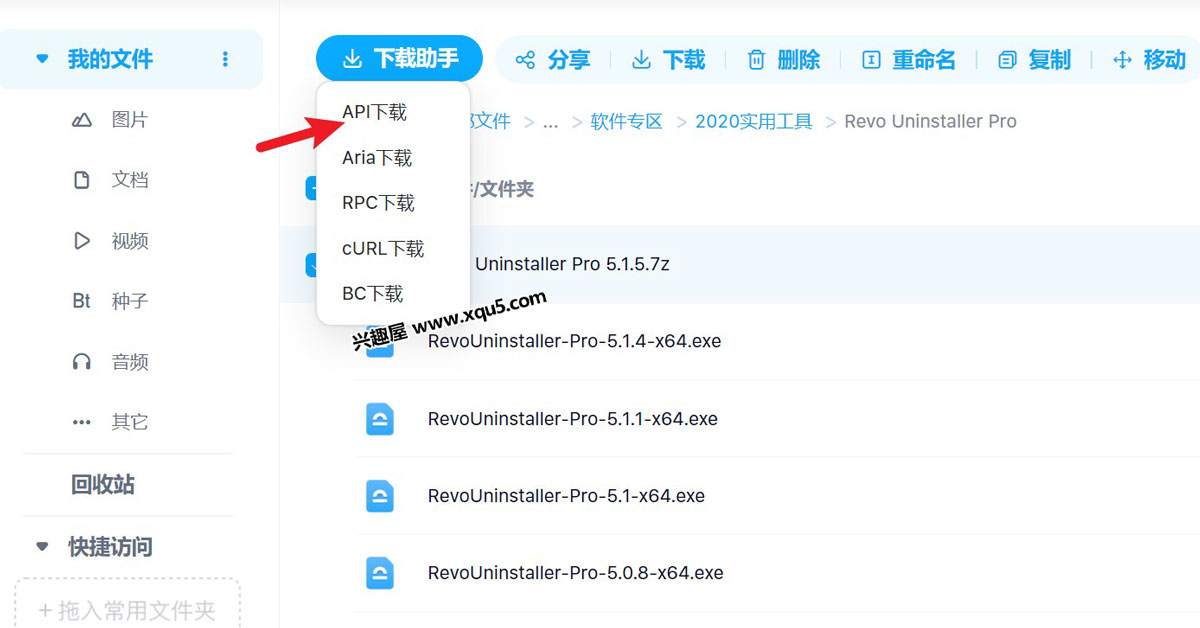
Task: Open 图片 pictures category in sidebar
Action: (110, 120)
